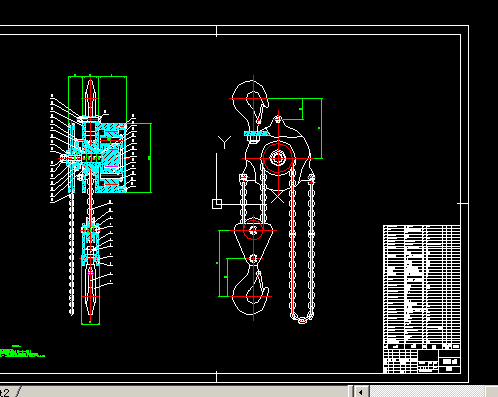Select the red chain wheel circle
Viewport: 498px width, 397px height.
(278, 158)
